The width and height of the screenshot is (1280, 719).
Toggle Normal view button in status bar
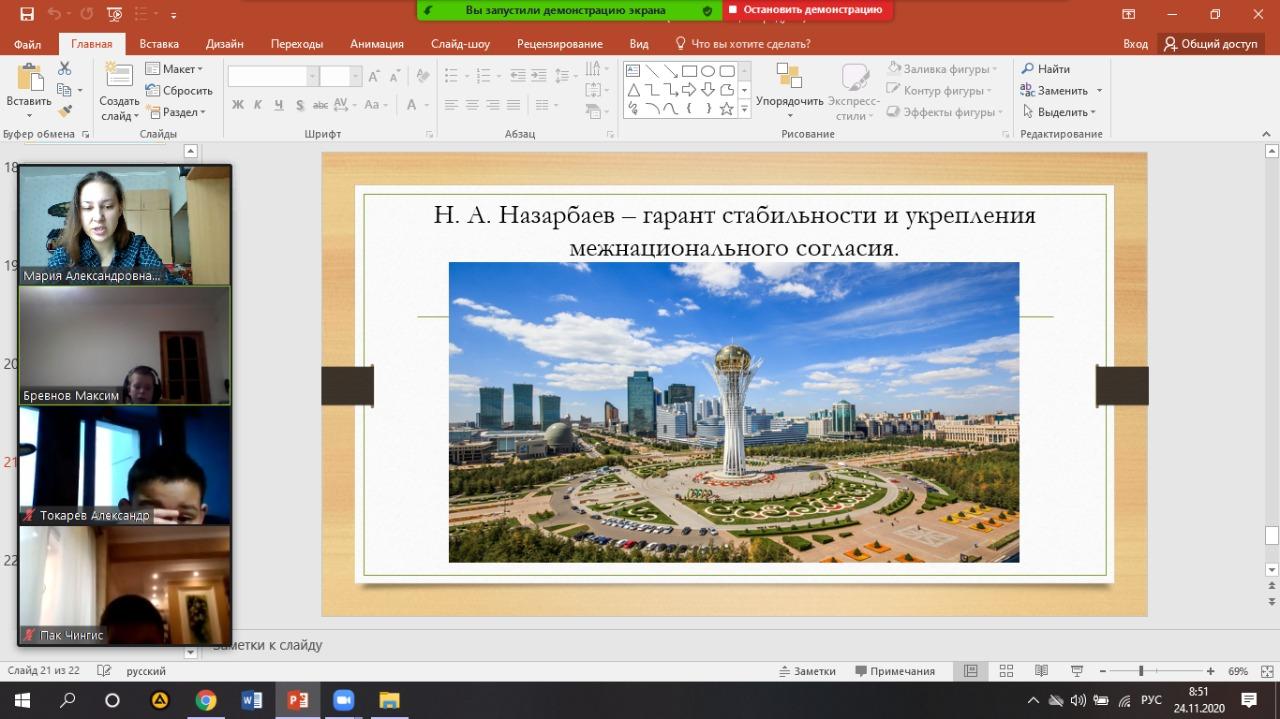pyautogui.click(x=970, y=671)
